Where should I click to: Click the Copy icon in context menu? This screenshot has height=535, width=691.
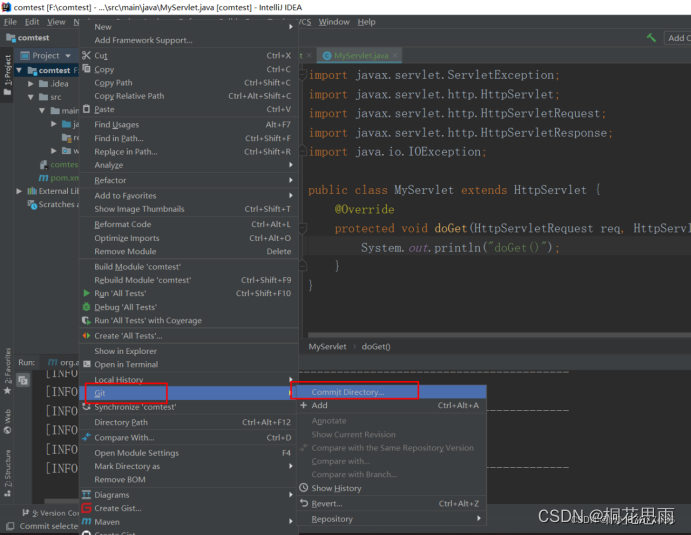coord(86,69)
